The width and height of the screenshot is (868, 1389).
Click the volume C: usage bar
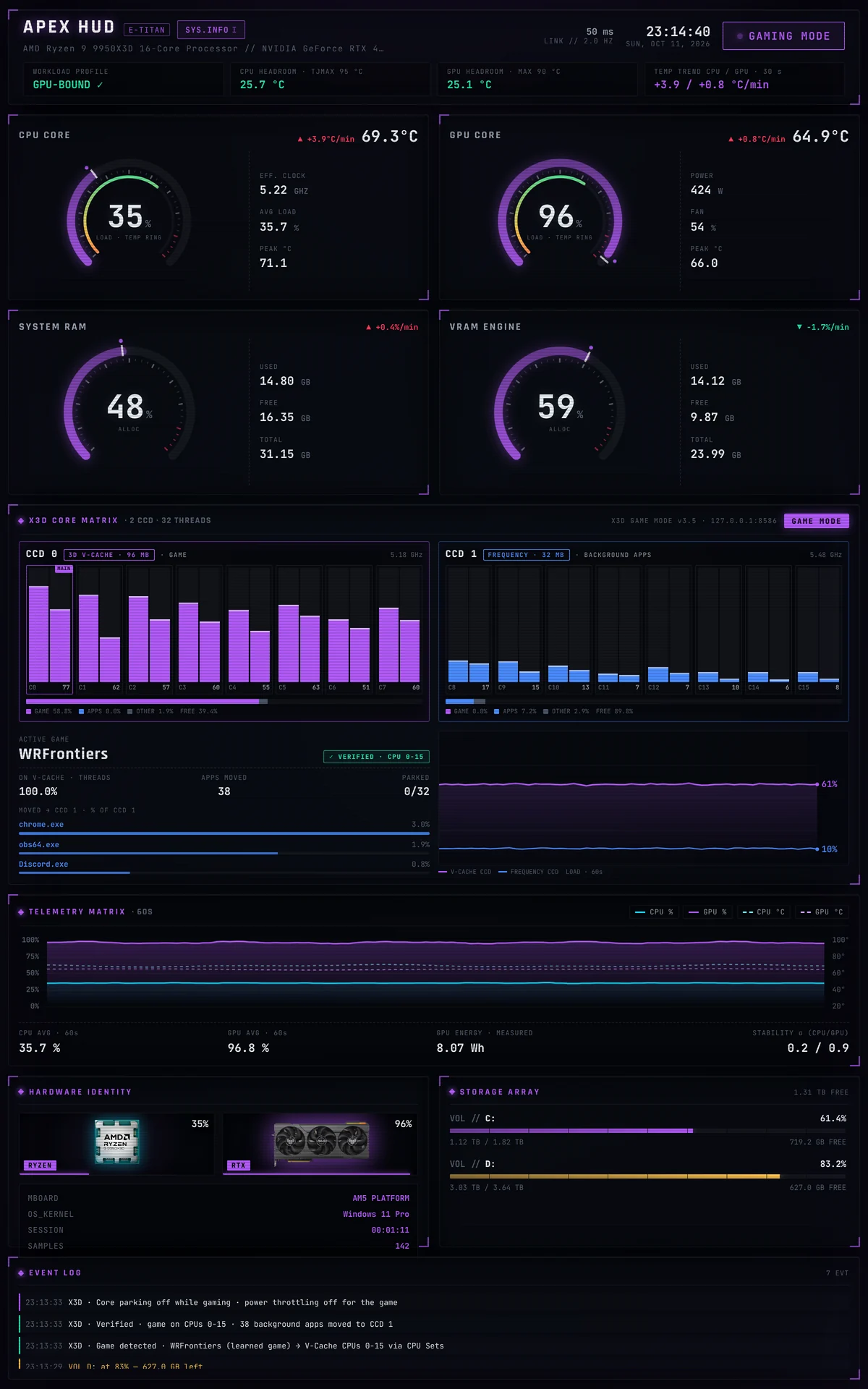(x=648, y=1131)
